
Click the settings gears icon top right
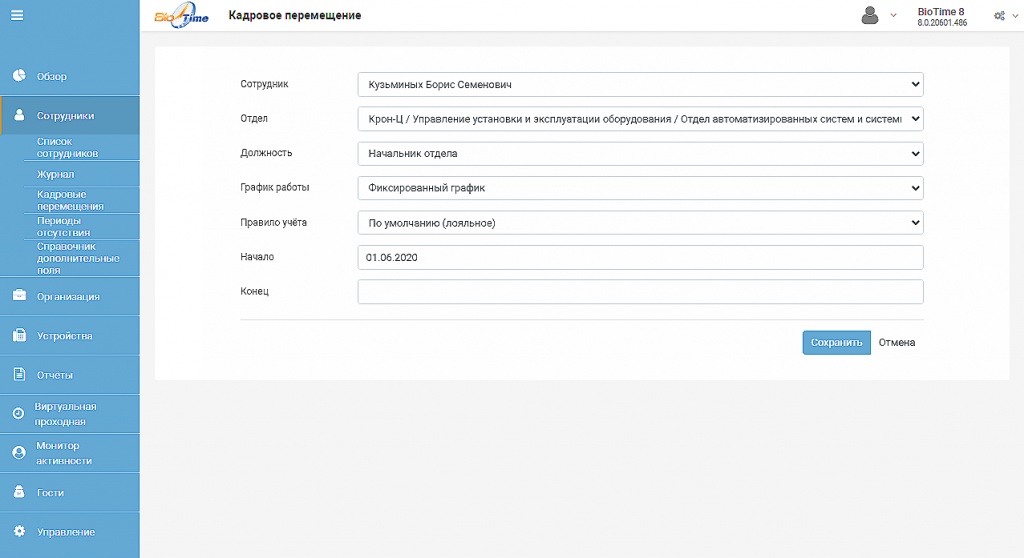(x=999, y=16)
